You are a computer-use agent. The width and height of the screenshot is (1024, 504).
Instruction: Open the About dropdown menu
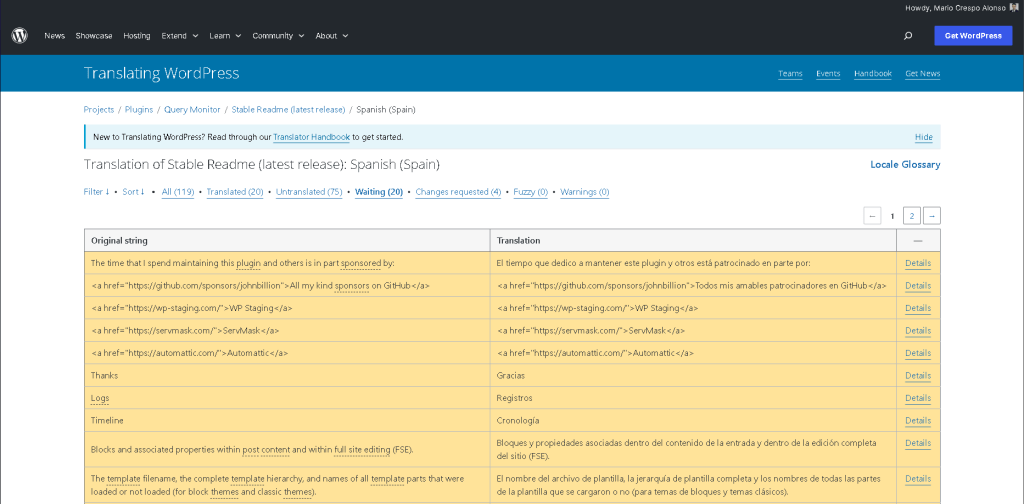click(x=331, y=36)
